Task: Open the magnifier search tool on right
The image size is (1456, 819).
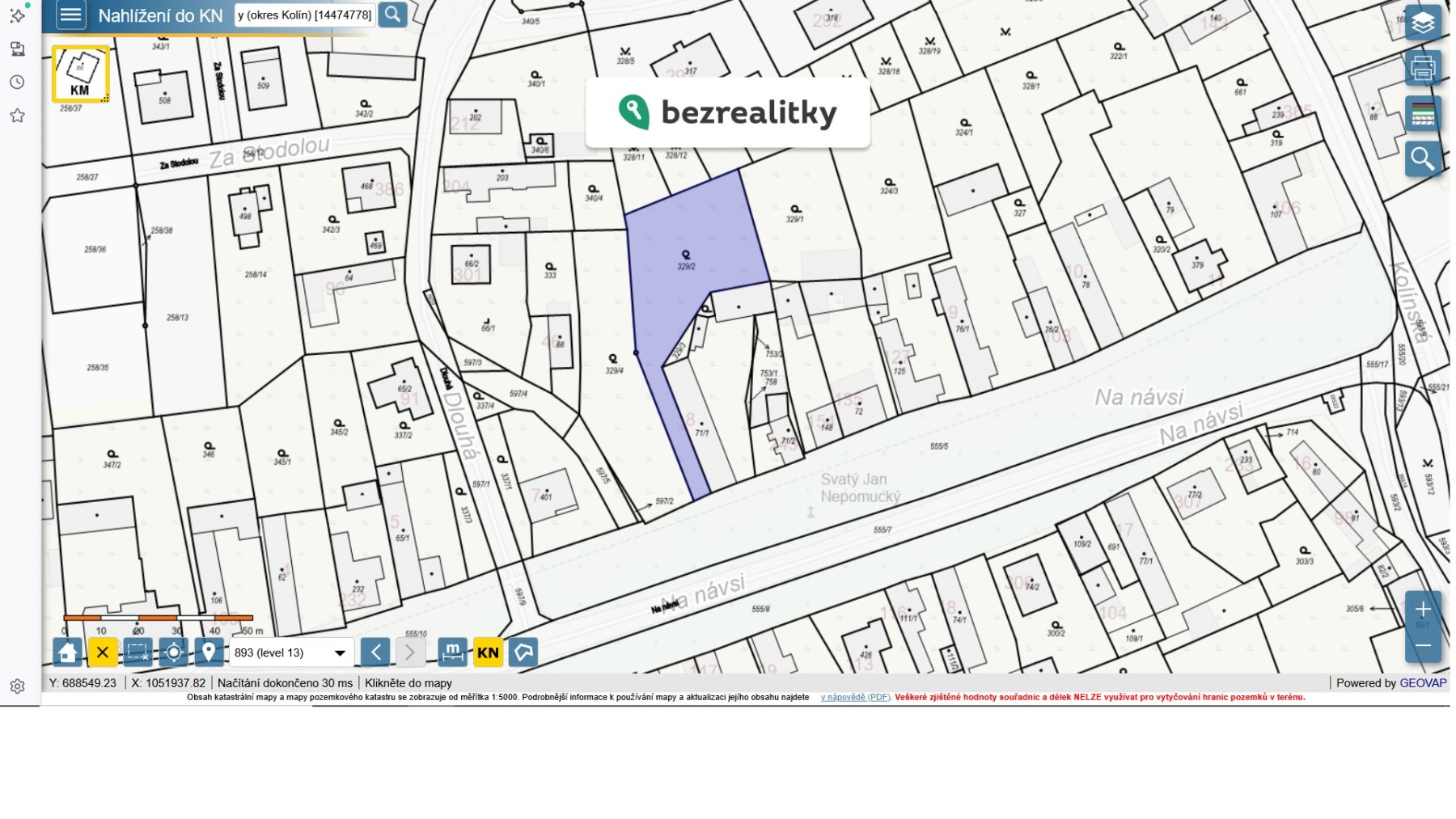Action: tap(1422, 159)
